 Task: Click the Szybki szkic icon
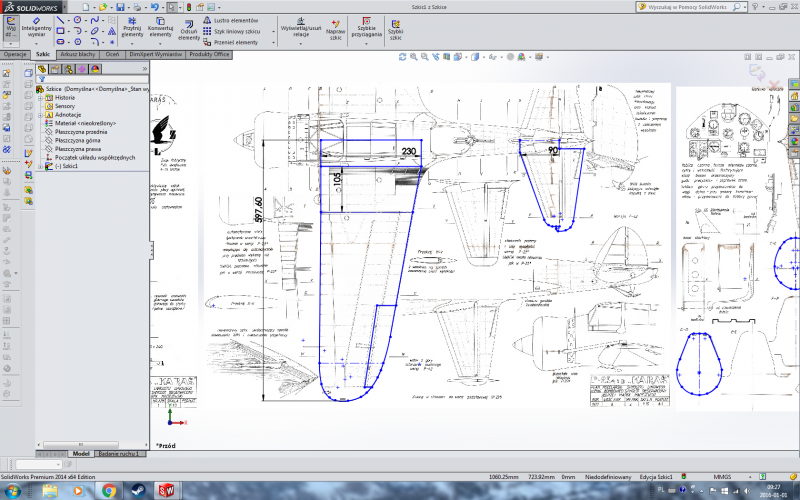(x=396, y=27)
